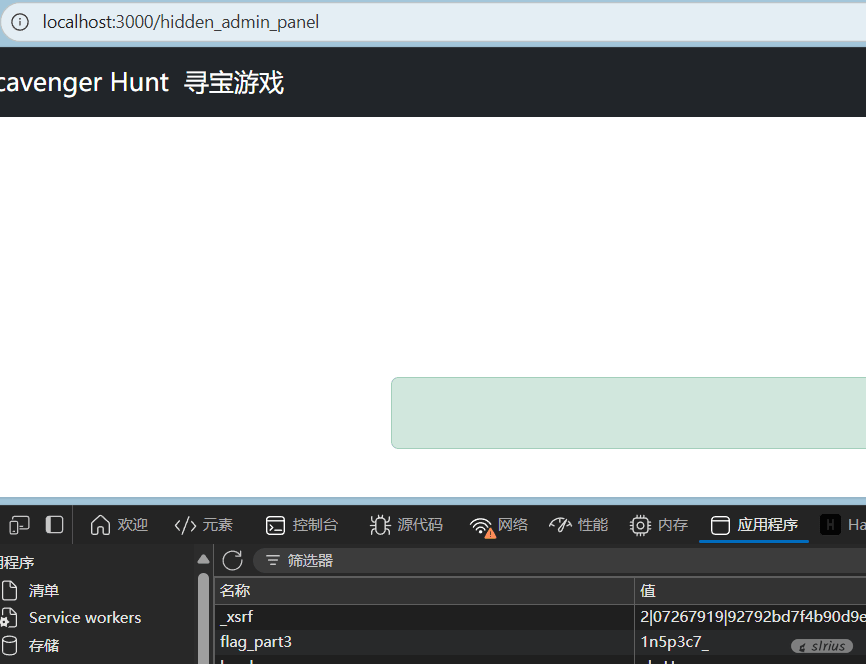Click the site information icon in address bar
This screenshot has width=866, height=664.
point(20,22)
